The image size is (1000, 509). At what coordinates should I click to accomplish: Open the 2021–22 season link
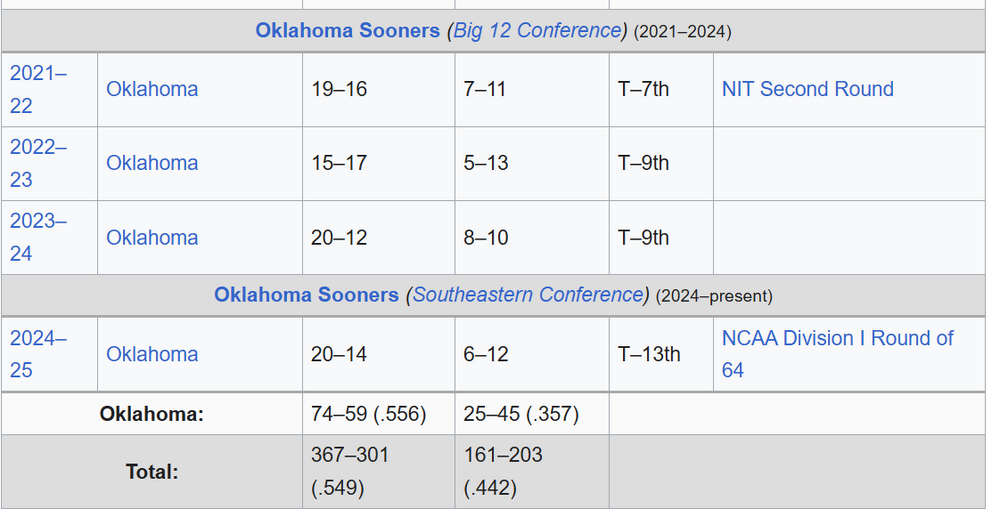(38, 89)
